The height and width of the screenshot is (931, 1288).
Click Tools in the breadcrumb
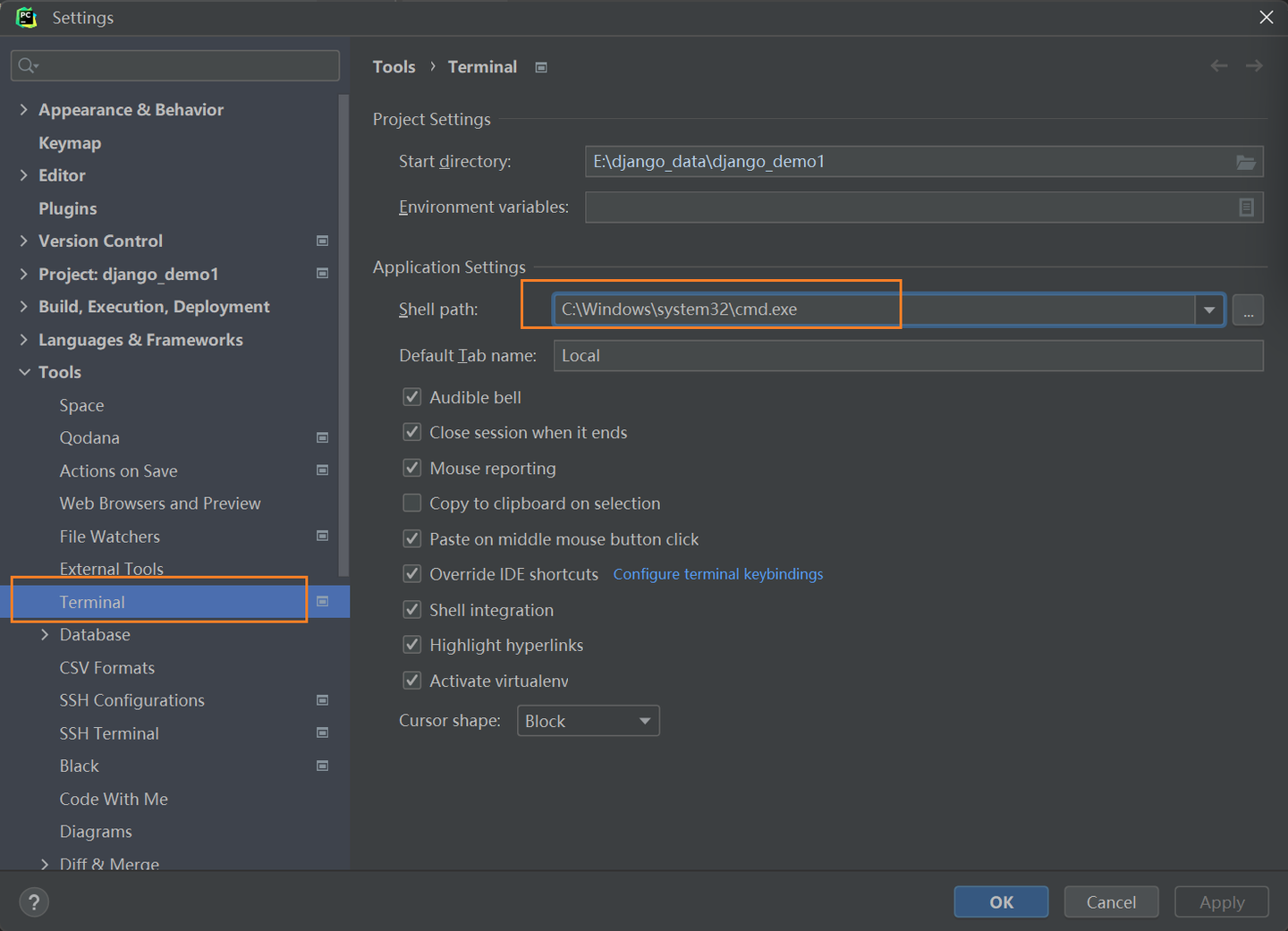[x=394, y=67]
